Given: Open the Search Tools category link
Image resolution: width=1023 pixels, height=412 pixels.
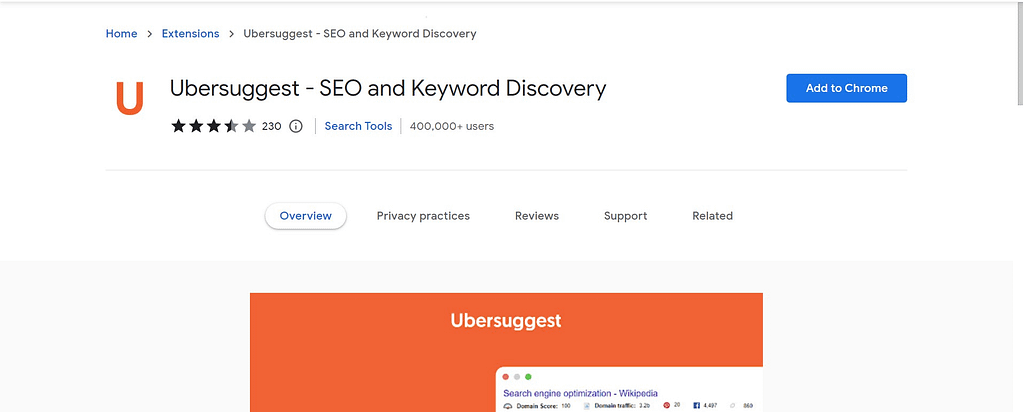Looking at the screenshot, I should click(358, 126).
